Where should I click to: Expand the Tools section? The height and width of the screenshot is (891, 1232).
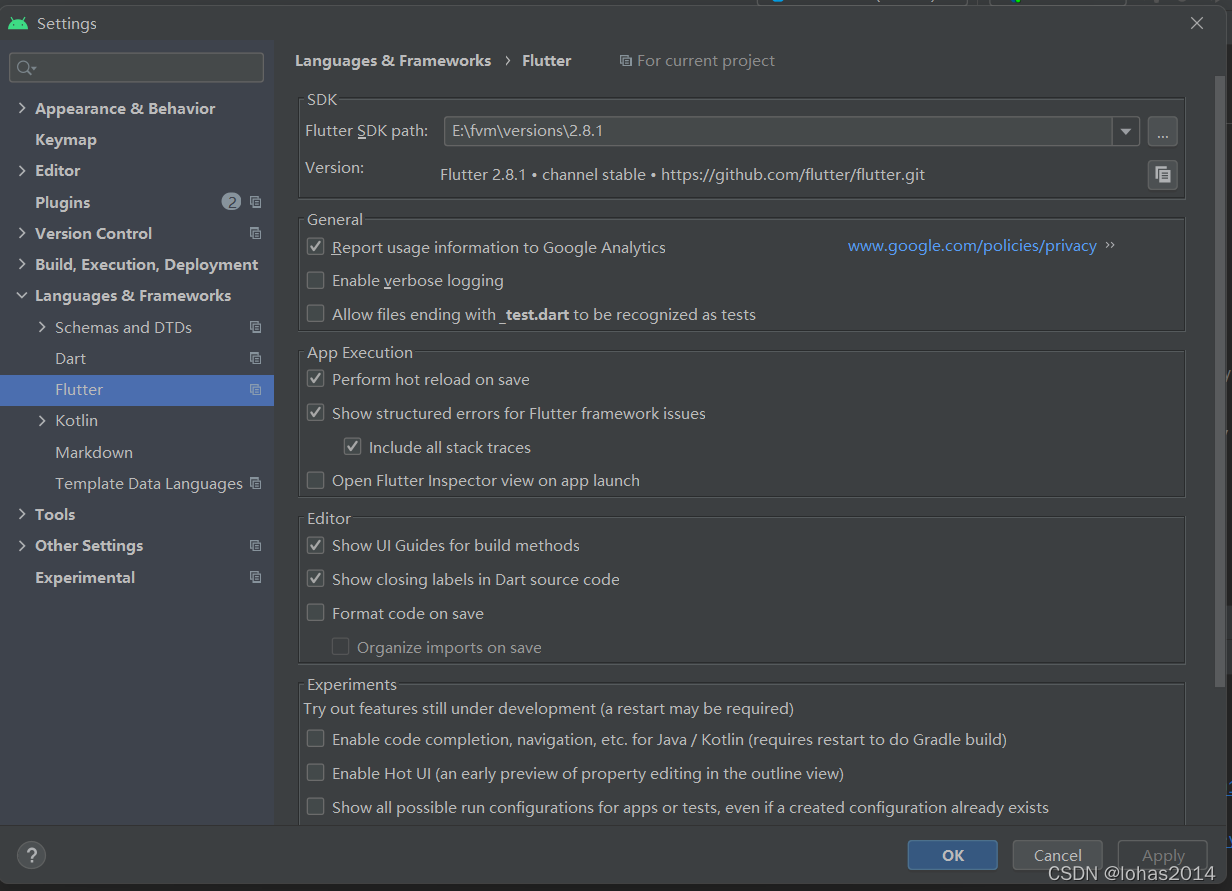(22, 514)
